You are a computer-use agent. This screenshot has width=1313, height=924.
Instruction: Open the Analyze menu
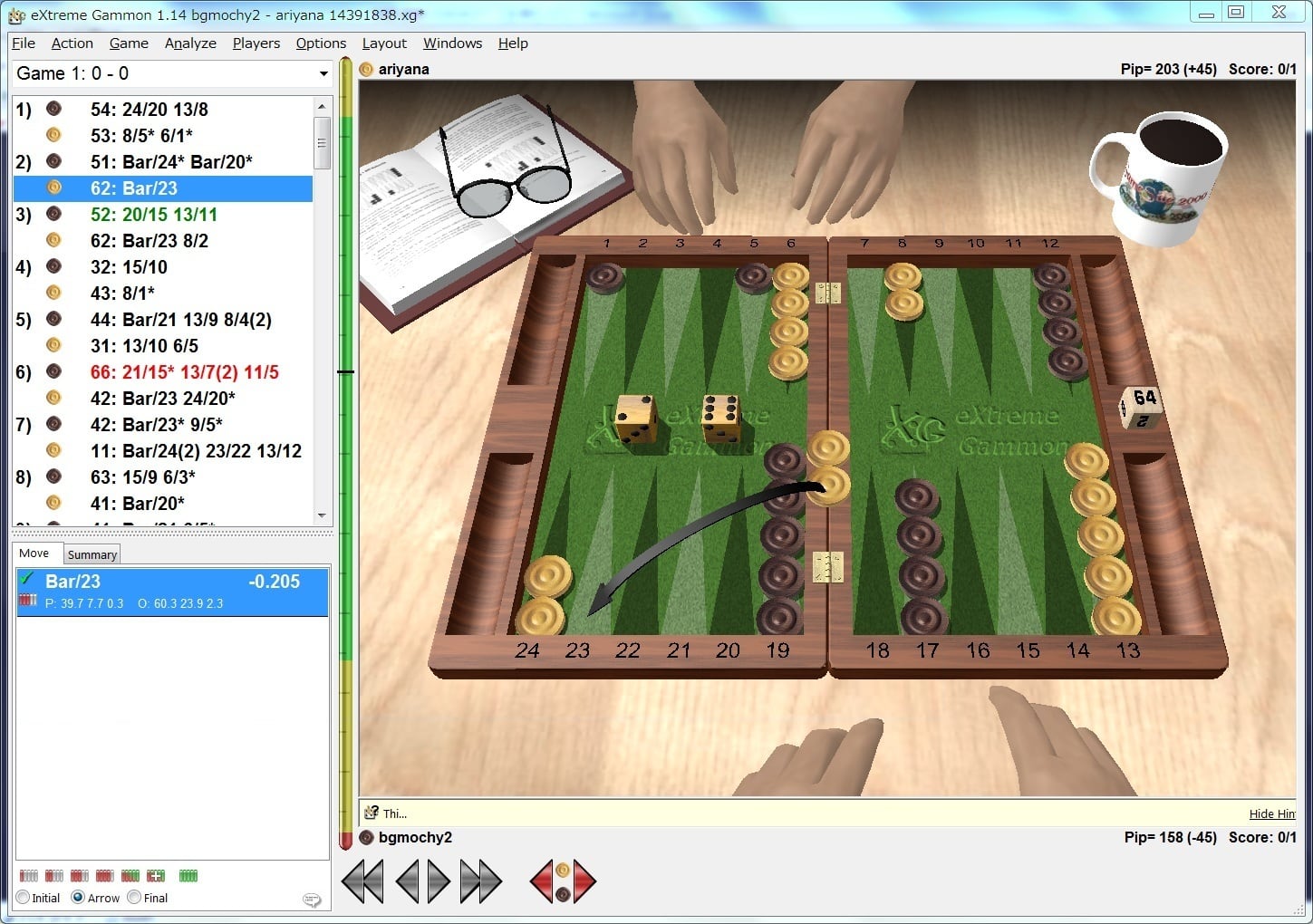click(x=190, y=43)
